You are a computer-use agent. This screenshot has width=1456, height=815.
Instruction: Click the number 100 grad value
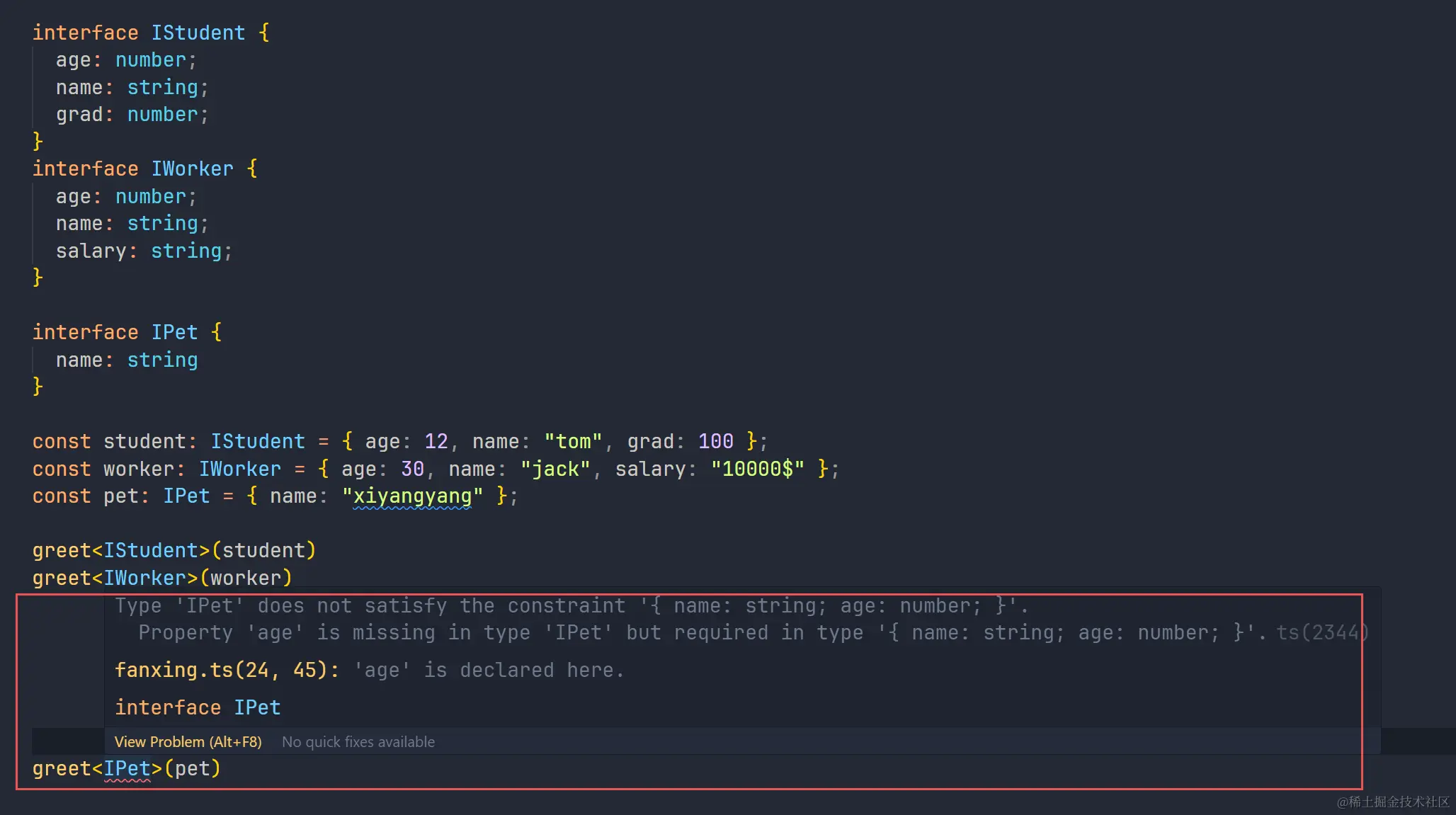coord(715,441)
